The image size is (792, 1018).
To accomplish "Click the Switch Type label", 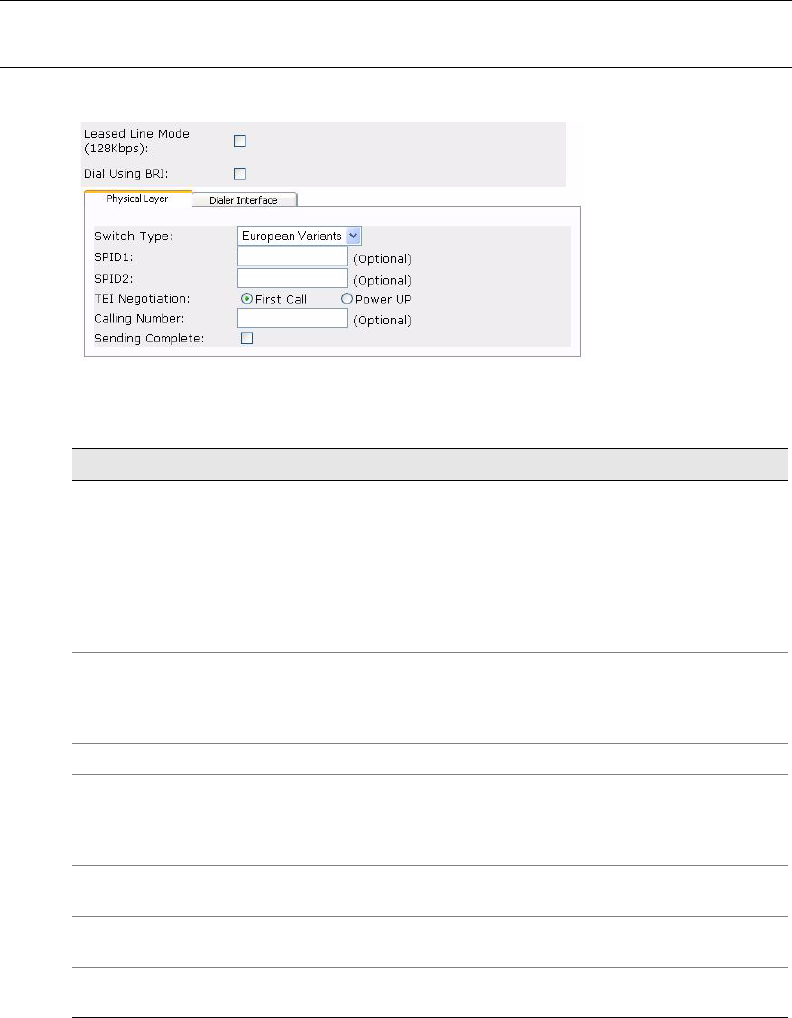I will click(x=134, y=236).
